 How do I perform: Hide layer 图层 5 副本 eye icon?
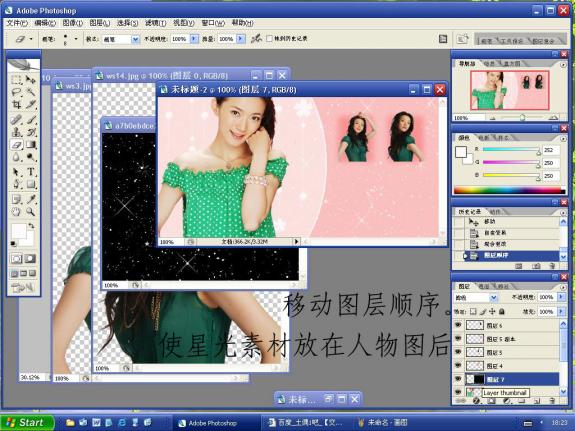[x=458, y=339]
